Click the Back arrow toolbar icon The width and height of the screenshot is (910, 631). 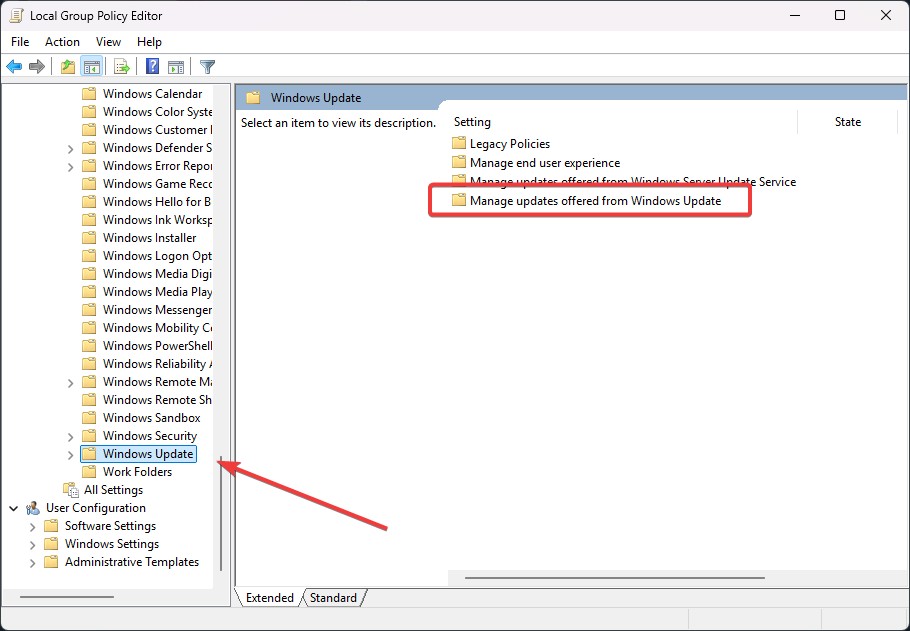pos(14,67)
